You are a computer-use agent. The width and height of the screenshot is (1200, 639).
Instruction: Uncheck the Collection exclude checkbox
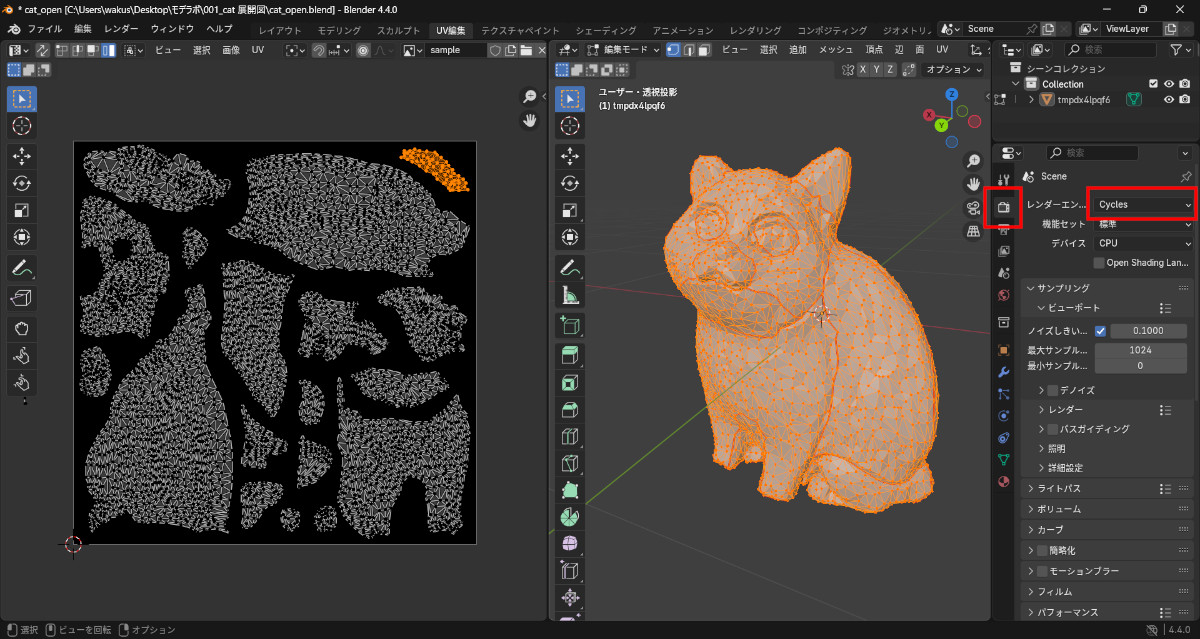[1153, 84]
